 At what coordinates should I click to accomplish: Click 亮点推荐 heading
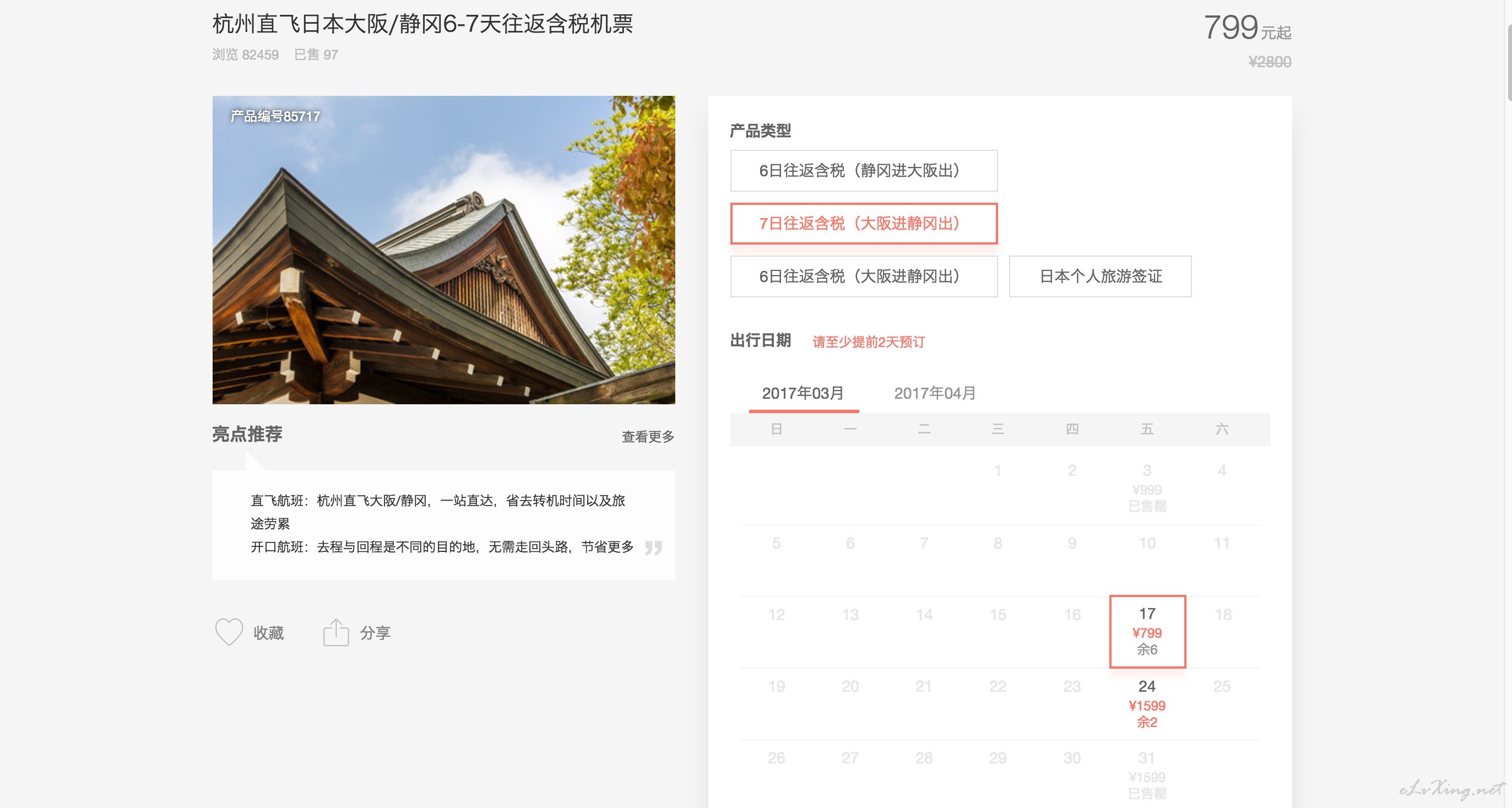pos(247,434)
